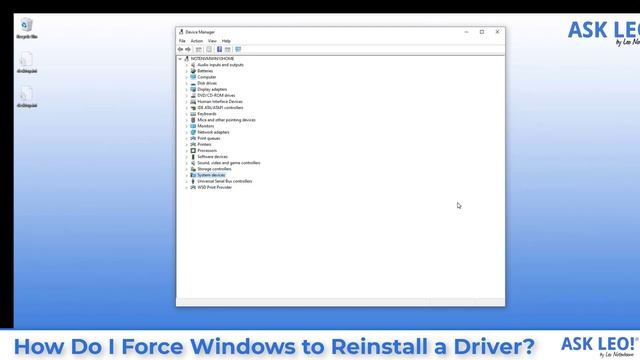Click the Human Interface Devices icon
This screenshot has height=360, width=640.
coord(193,102)
